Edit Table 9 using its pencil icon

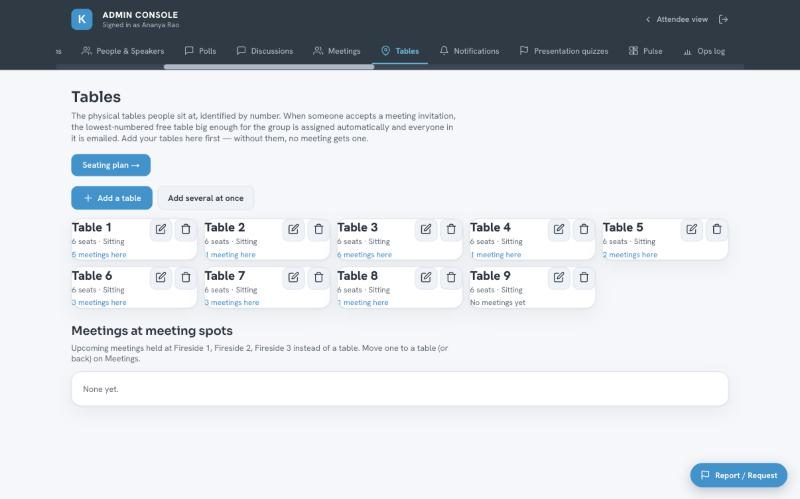[559, 277]
